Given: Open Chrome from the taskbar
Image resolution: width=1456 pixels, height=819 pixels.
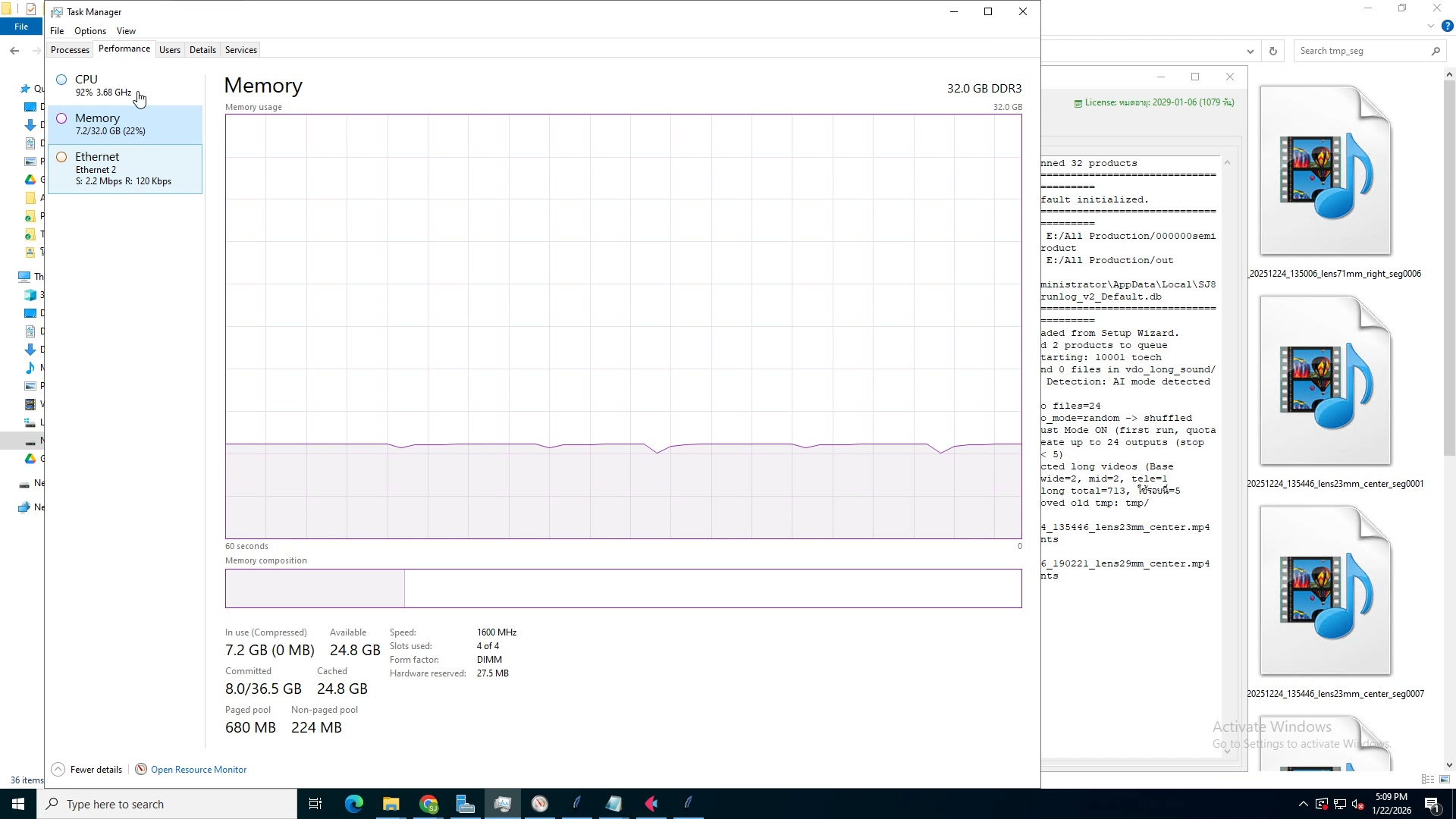Looking at the screenshot, I should pos(428,804).
